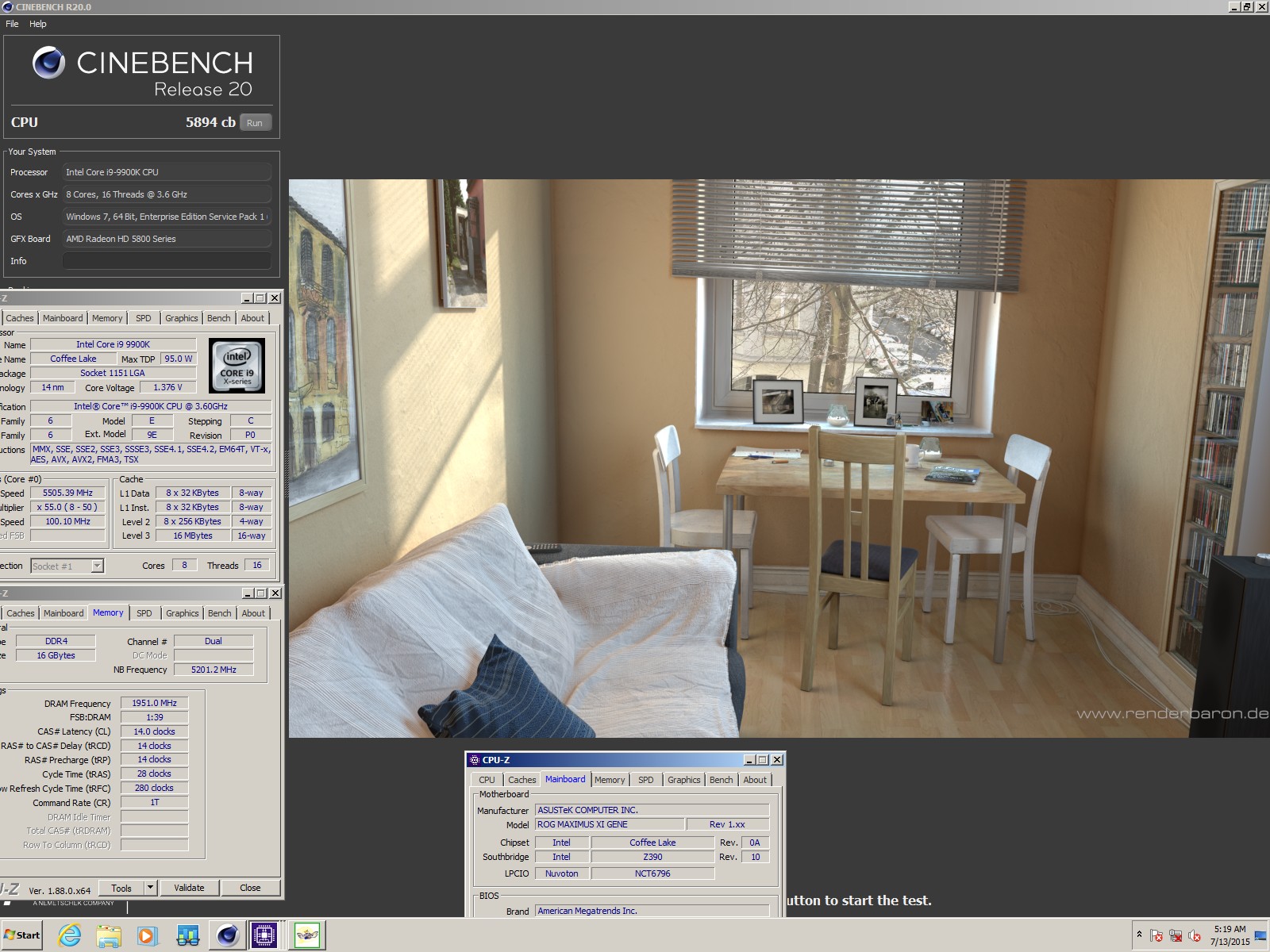Viewport: 1270px width, 952px height.
Task: Click the Core Voltage value 1.376 V
Action: click(168, 388)
